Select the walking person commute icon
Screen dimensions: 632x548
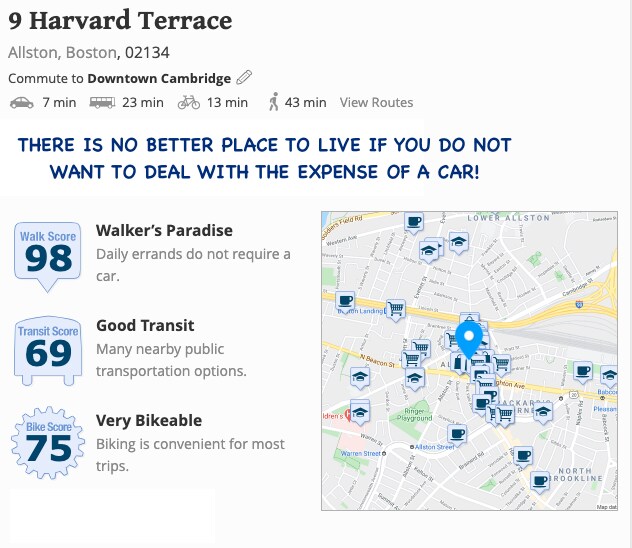(x=274, y=102)
